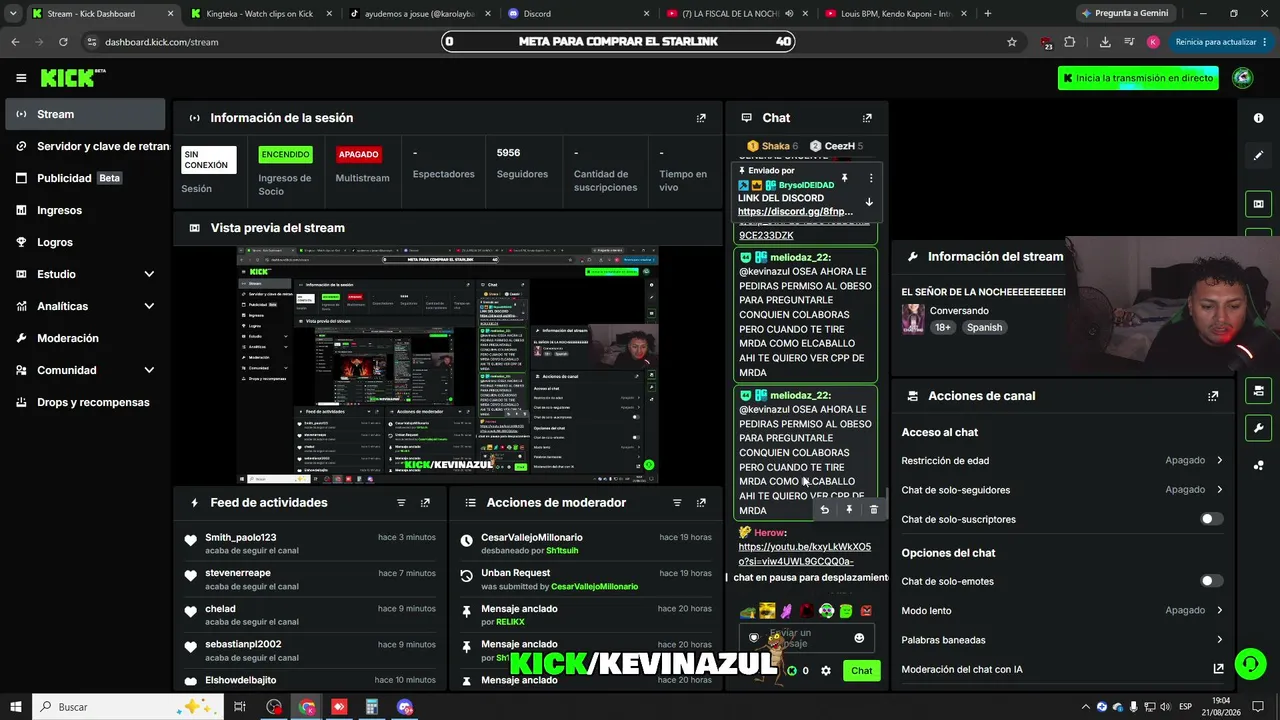Open Task View in Windows taskbar
This screenshot has height=720, width=1280.
(240, 707)
